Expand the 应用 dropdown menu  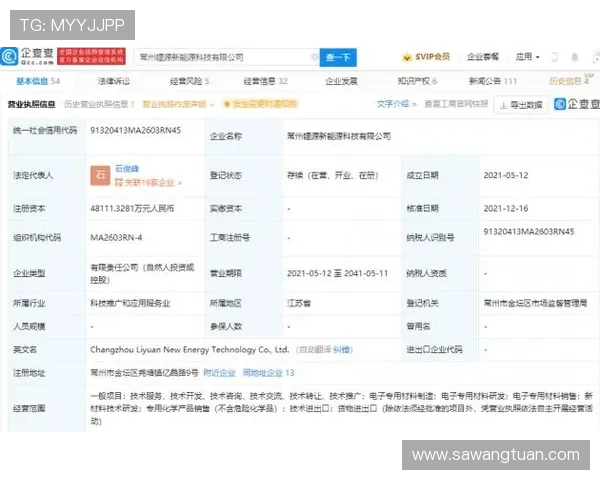527,57
